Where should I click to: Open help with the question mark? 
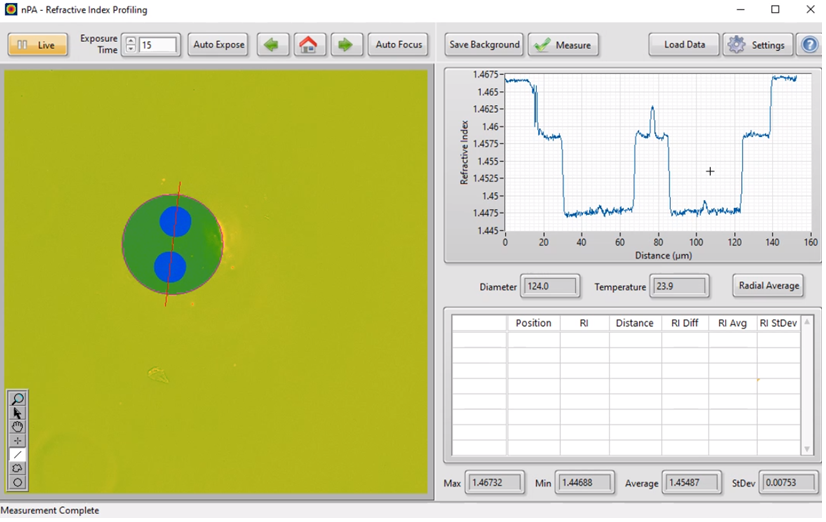coord(809,45)
